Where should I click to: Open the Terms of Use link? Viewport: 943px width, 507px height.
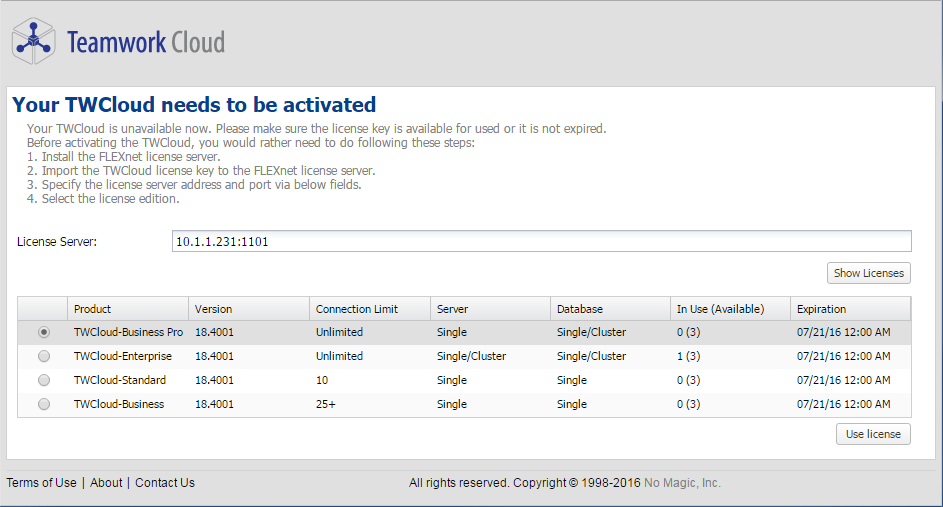[x=41, y=483]
